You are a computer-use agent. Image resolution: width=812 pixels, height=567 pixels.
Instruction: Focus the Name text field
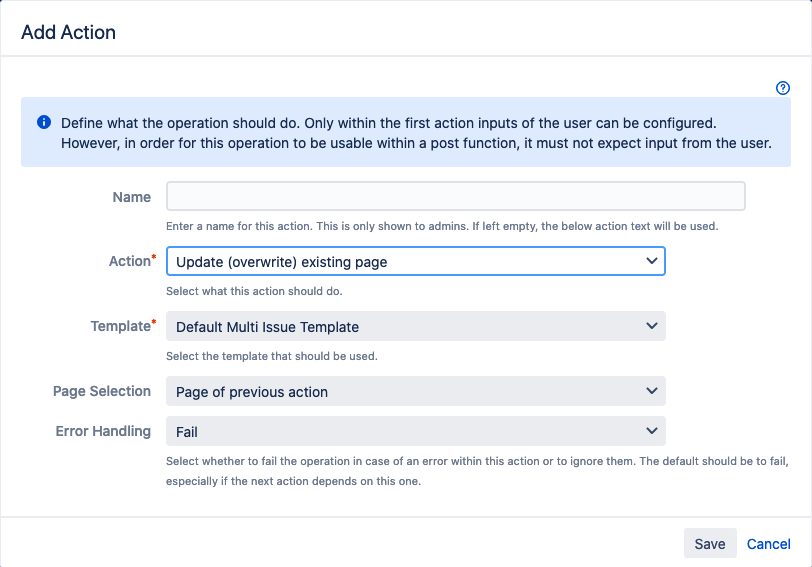click(455, 196)
